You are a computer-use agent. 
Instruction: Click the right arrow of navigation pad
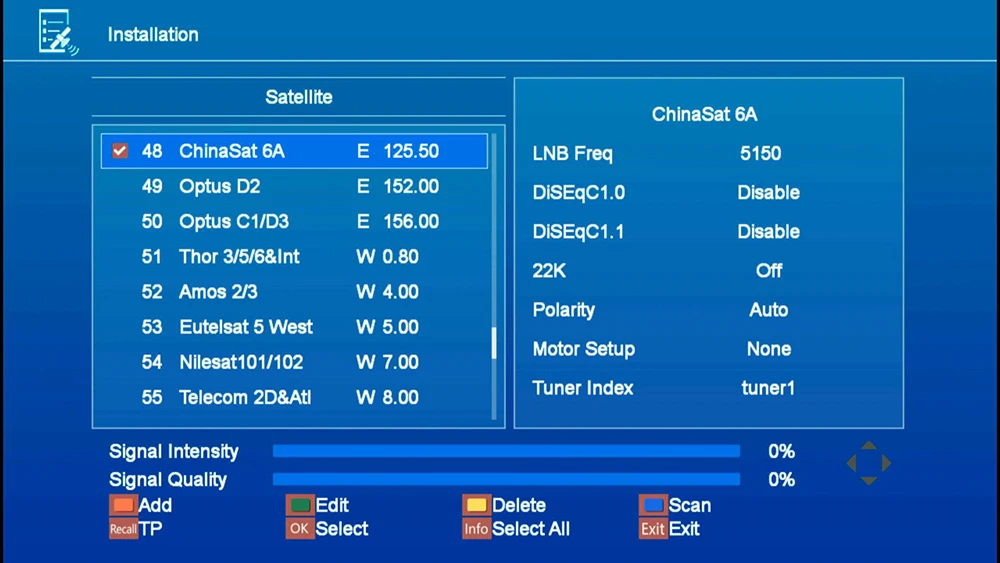pos(886,463)
